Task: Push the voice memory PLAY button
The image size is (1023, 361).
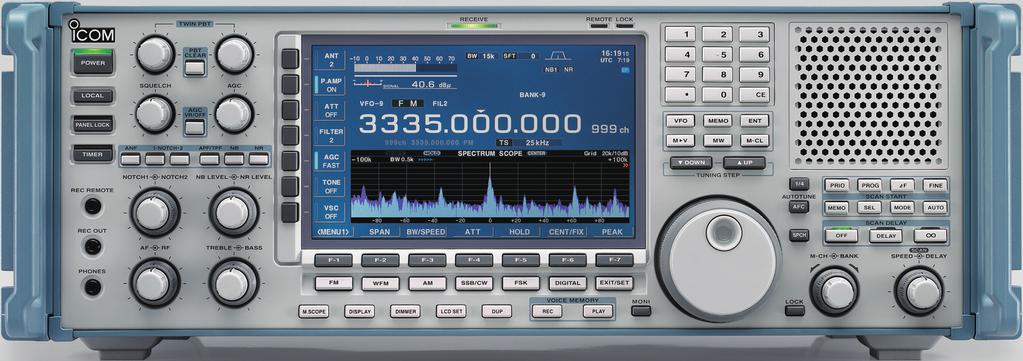Action: click(x=598, y=312)
